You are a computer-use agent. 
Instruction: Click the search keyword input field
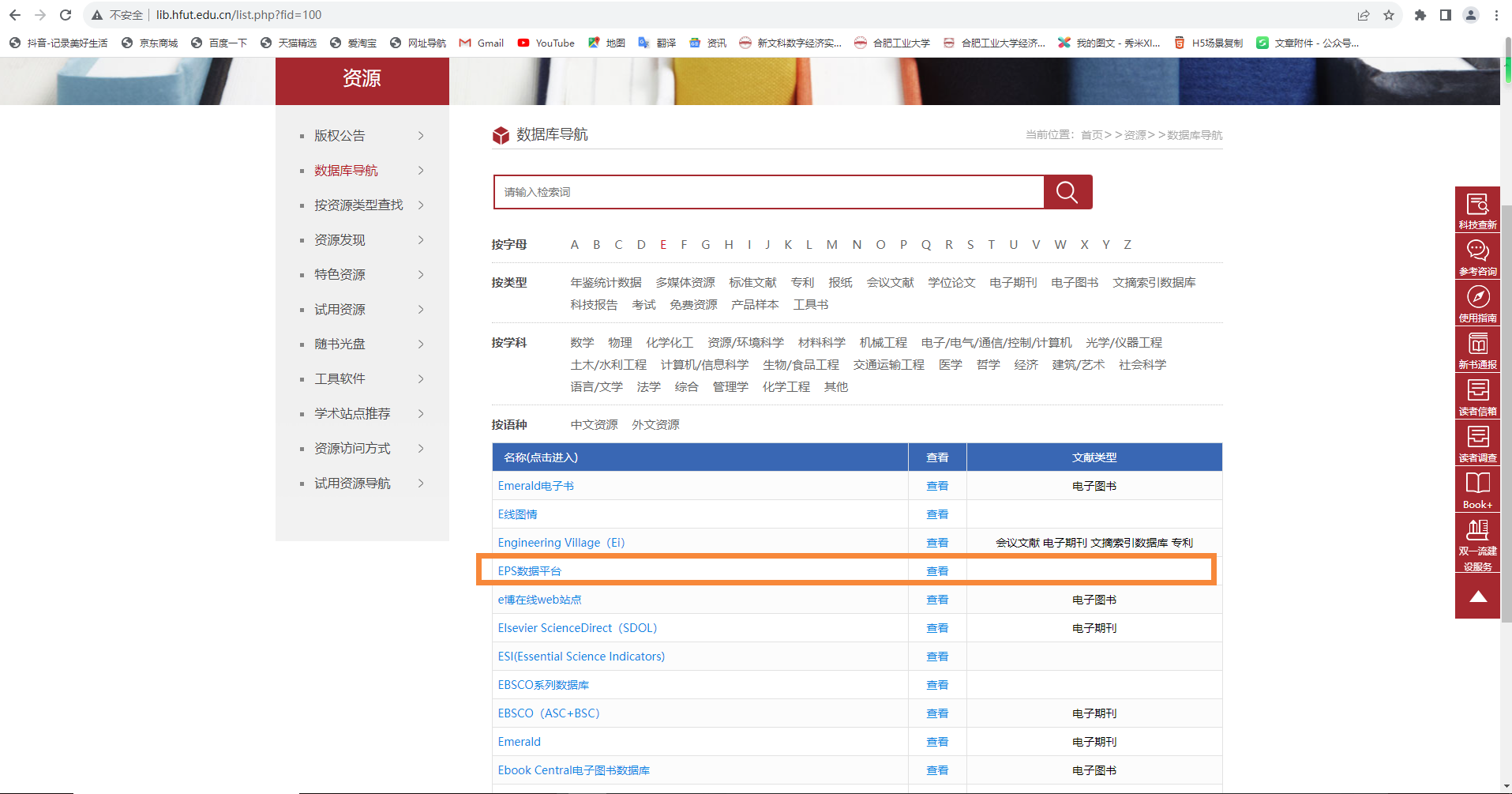[768, 192]
